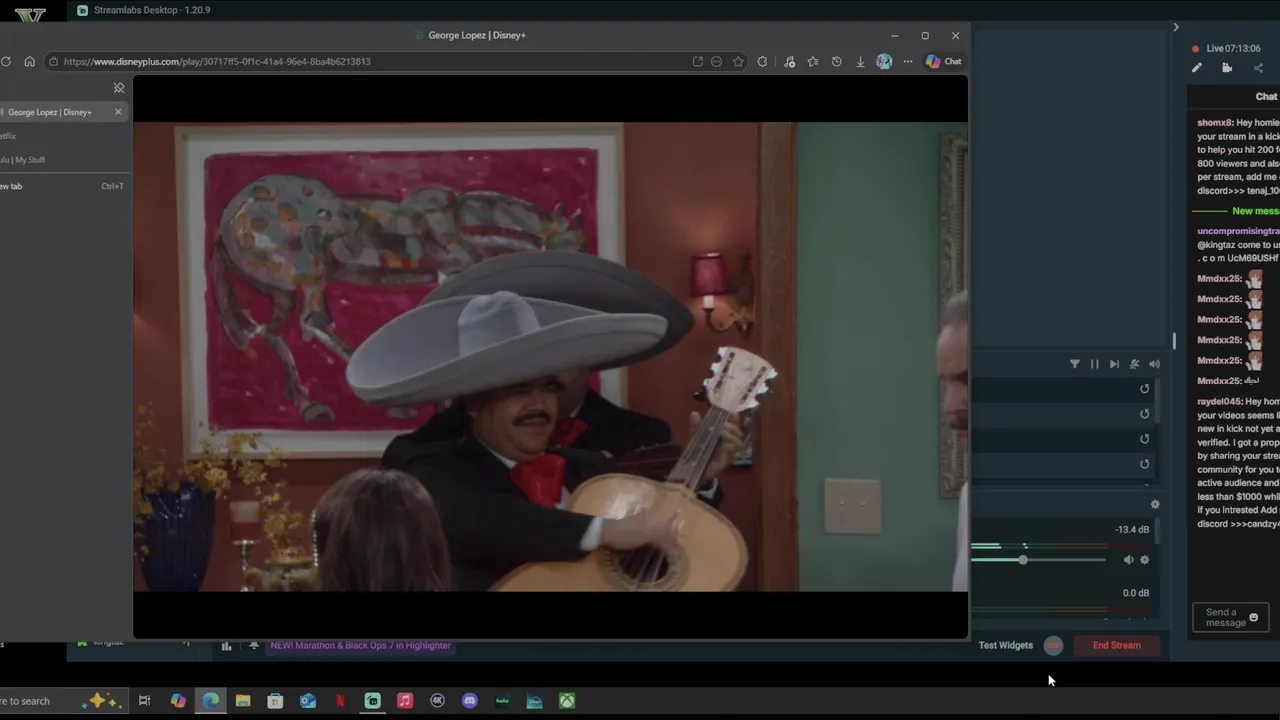Open emoji picker in chat message box
Image resolution: width=1280 pixels, height=720 pixels.
click(x=1253, y=617)
